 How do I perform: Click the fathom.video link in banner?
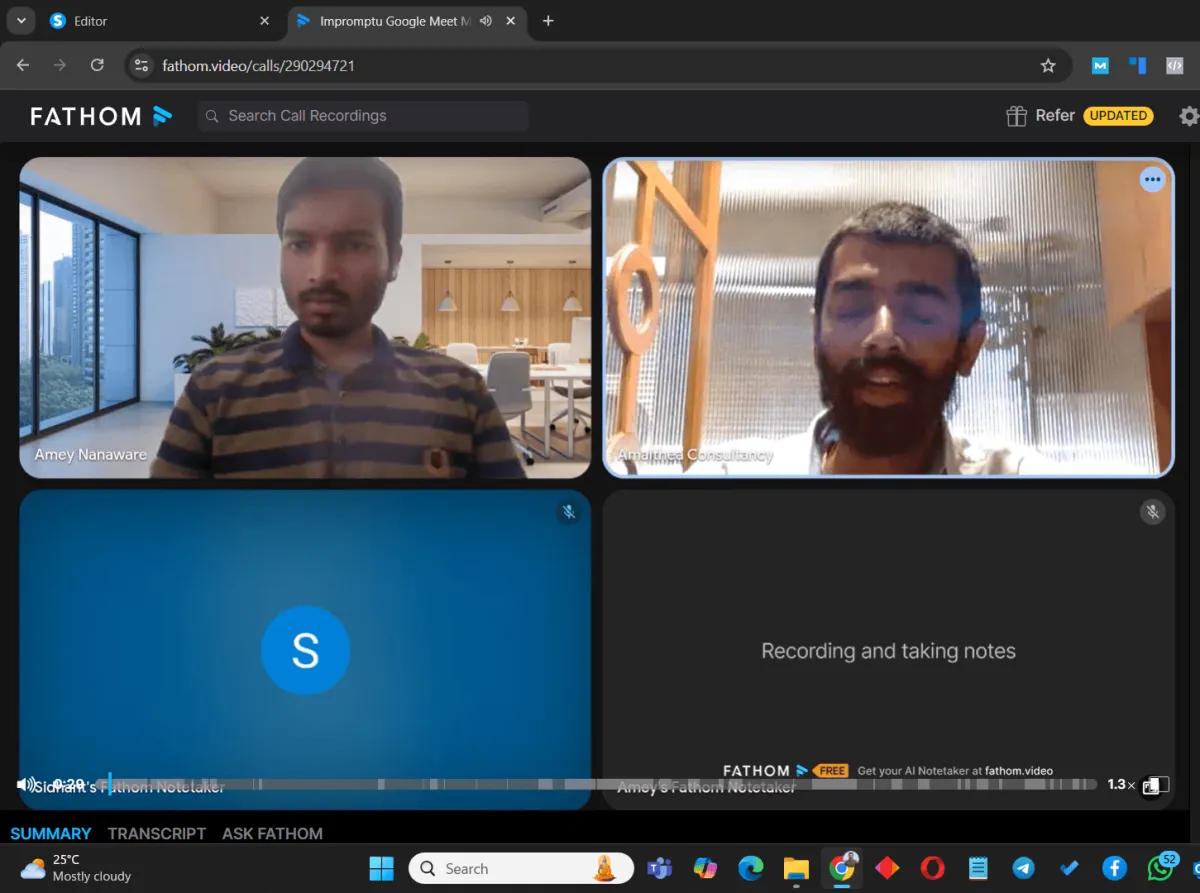tap(1019, 771)
